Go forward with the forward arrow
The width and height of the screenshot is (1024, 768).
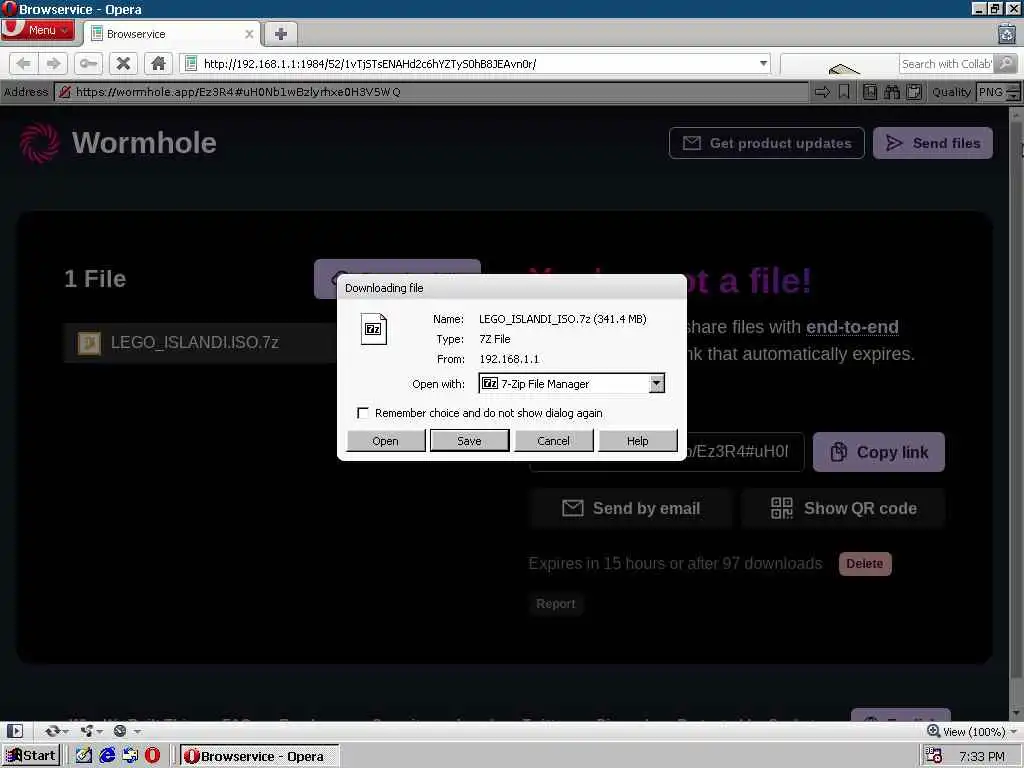(x=53, y=63)
